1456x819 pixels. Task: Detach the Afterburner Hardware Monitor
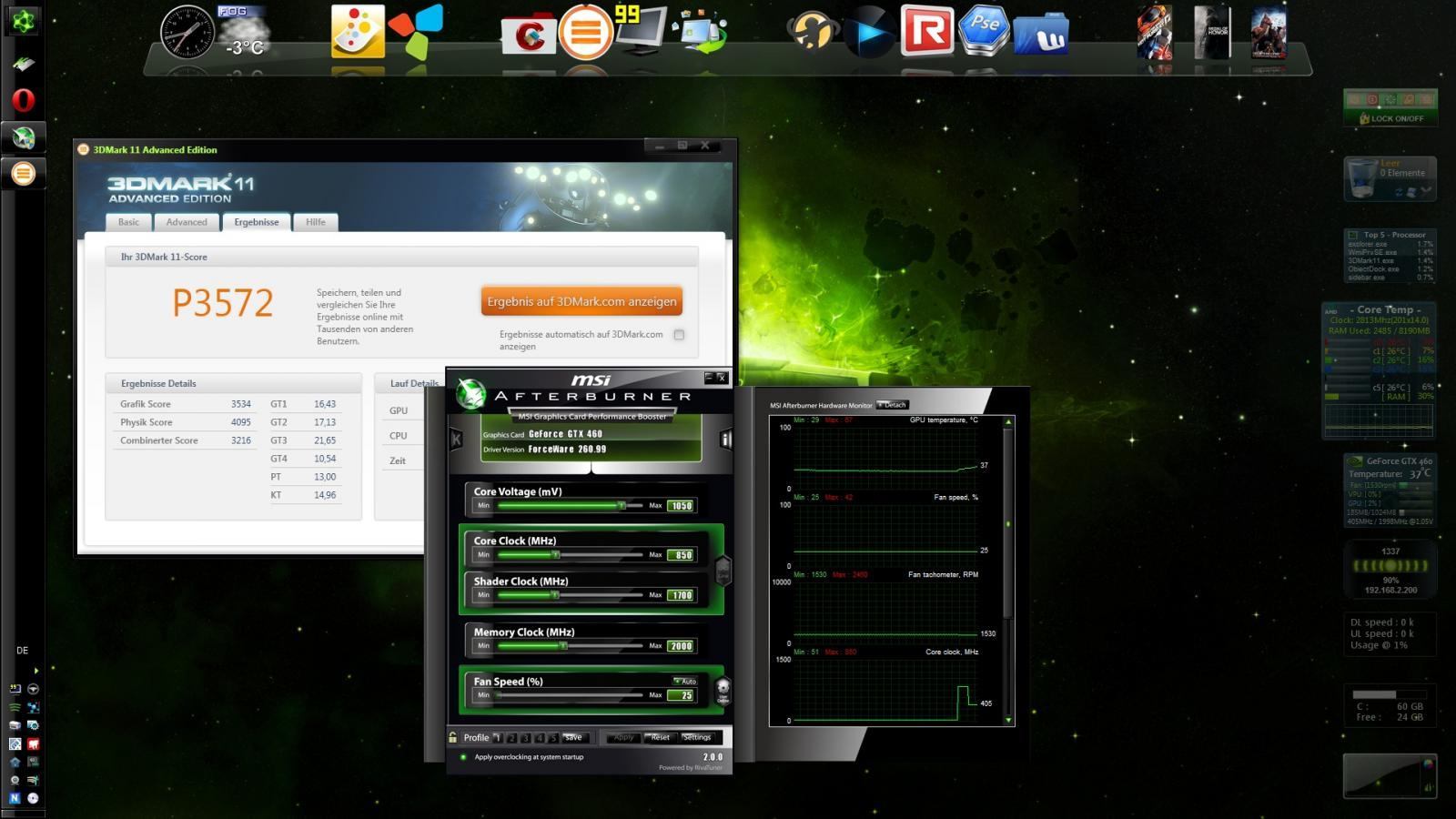point(892,405)
